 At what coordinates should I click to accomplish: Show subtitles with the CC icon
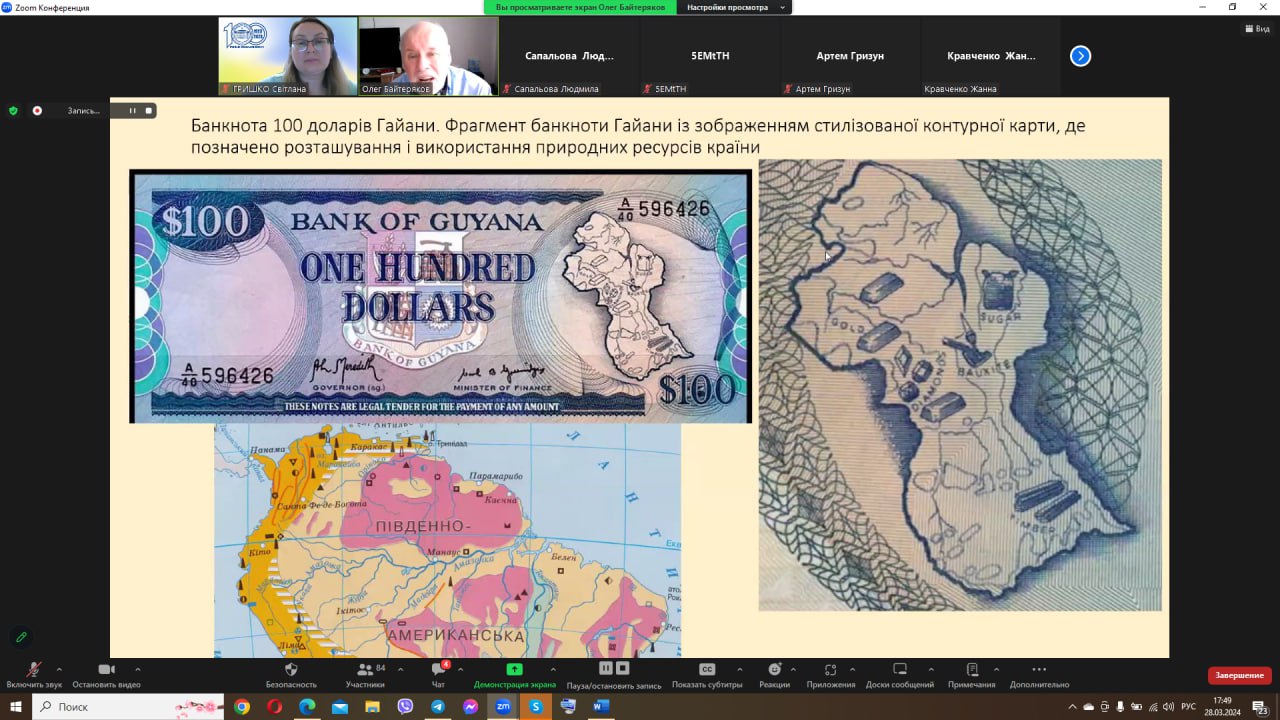click(707, 670)
